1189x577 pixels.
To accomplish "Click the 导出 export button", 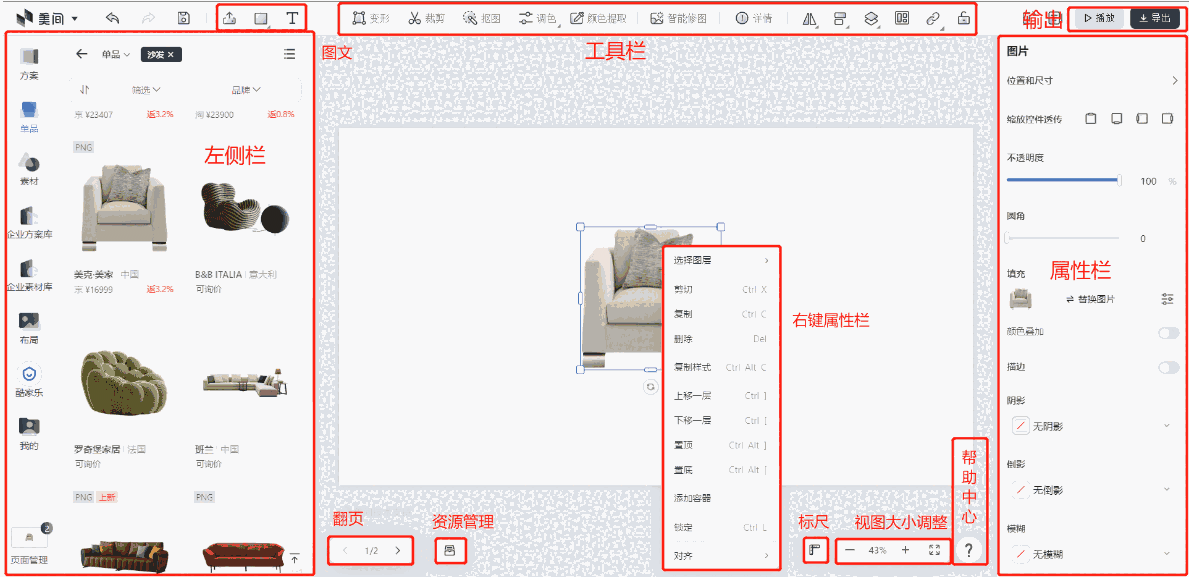I will click(1153, 17).
